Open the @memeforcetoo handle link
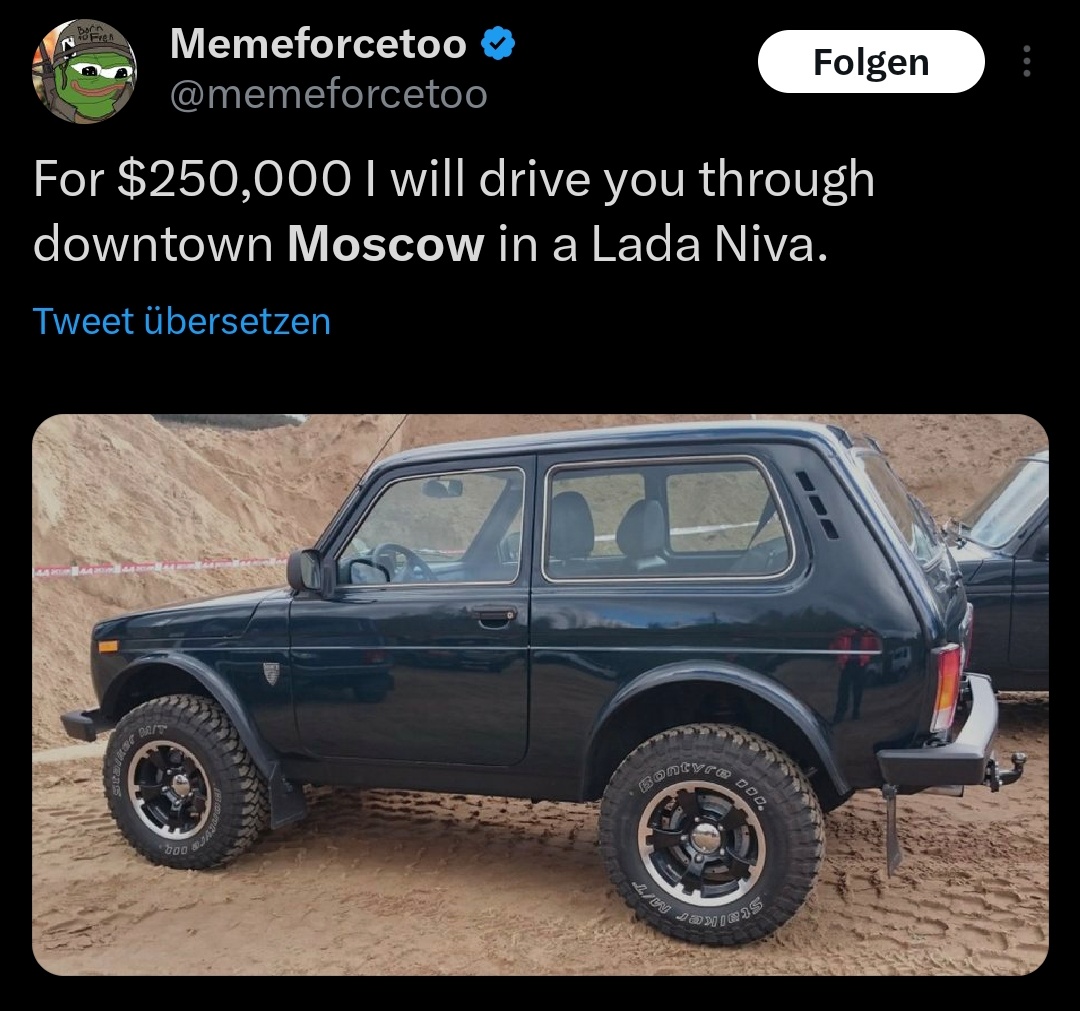1080x1011 pixels. point(329,94)
